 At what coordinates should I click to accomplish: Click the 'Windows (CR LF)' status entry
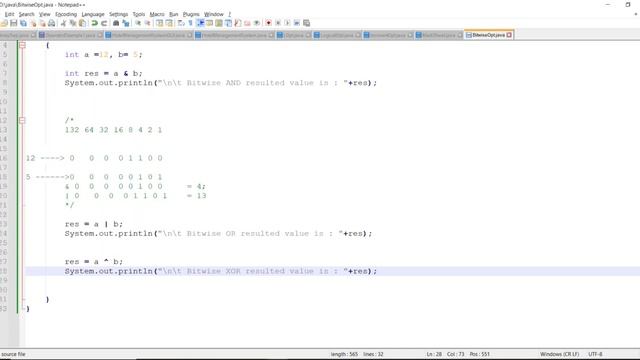[559, 354]
